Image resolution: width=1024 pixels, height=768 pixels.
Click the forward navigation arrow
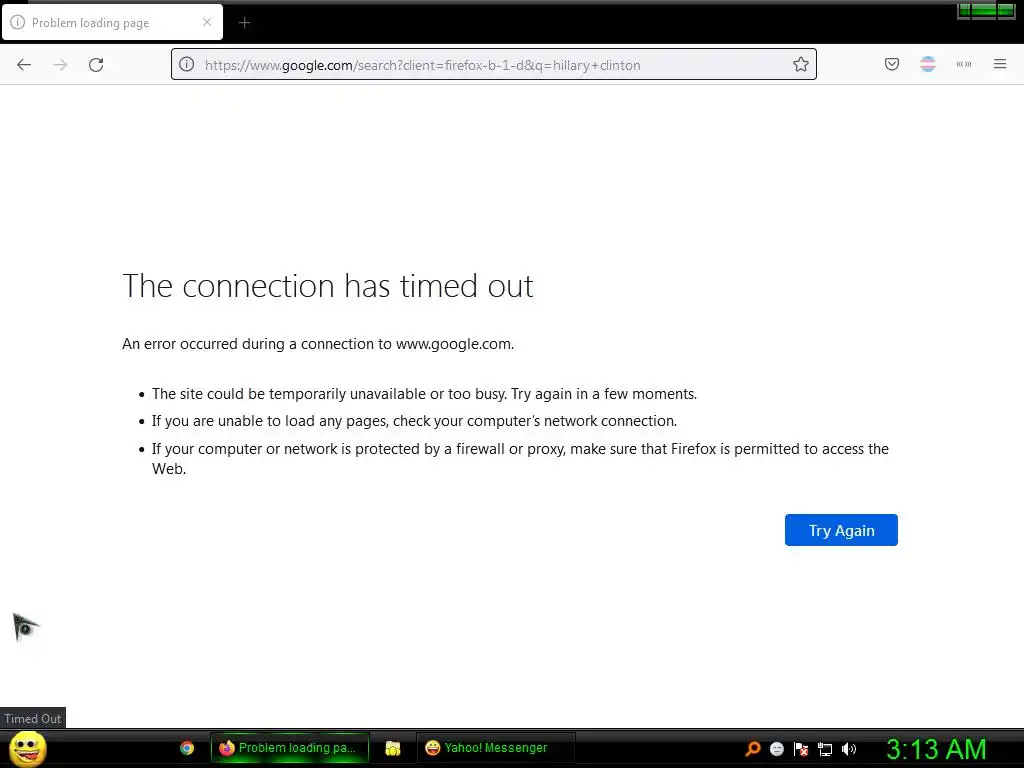click(60, 65)
